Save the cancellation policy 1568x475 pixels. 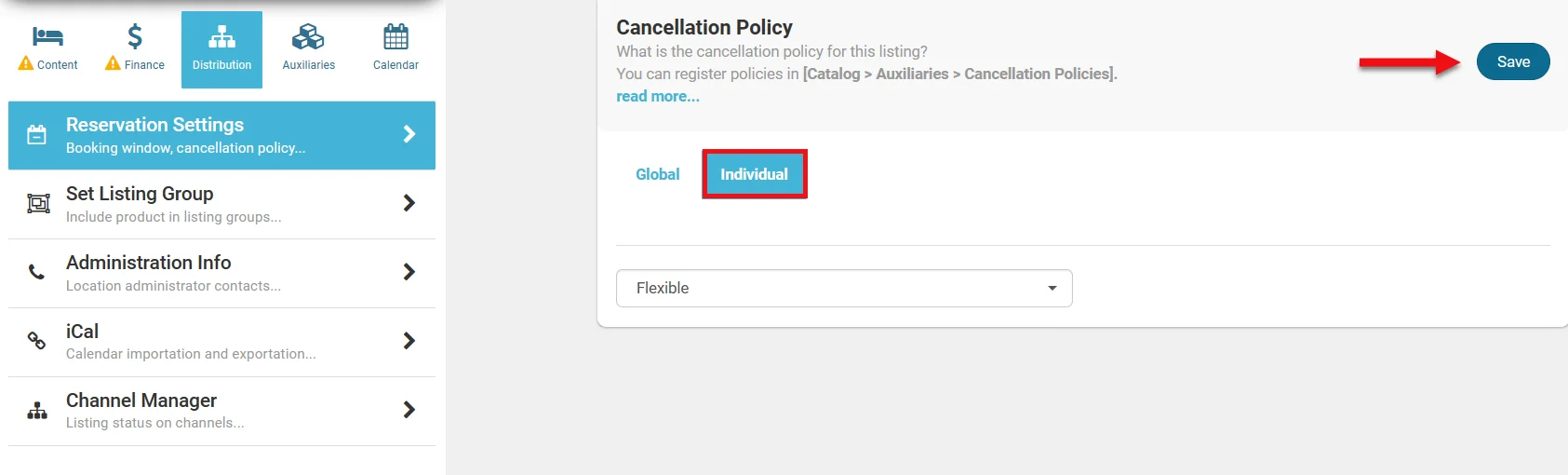pyautogui.click(x=1513, y=61)
